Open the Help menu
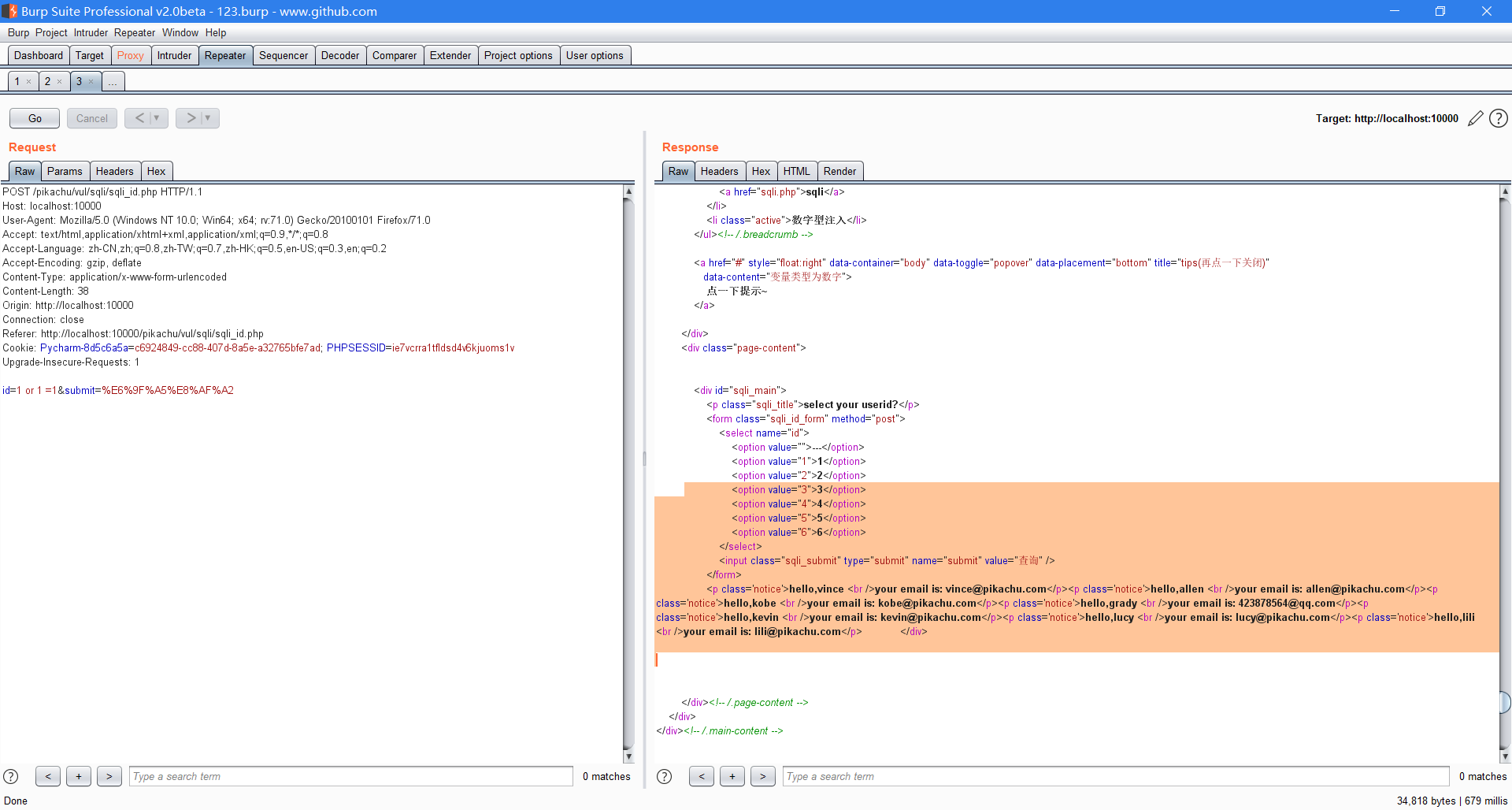Screen dimensions: 1512x810 [216, 32]
